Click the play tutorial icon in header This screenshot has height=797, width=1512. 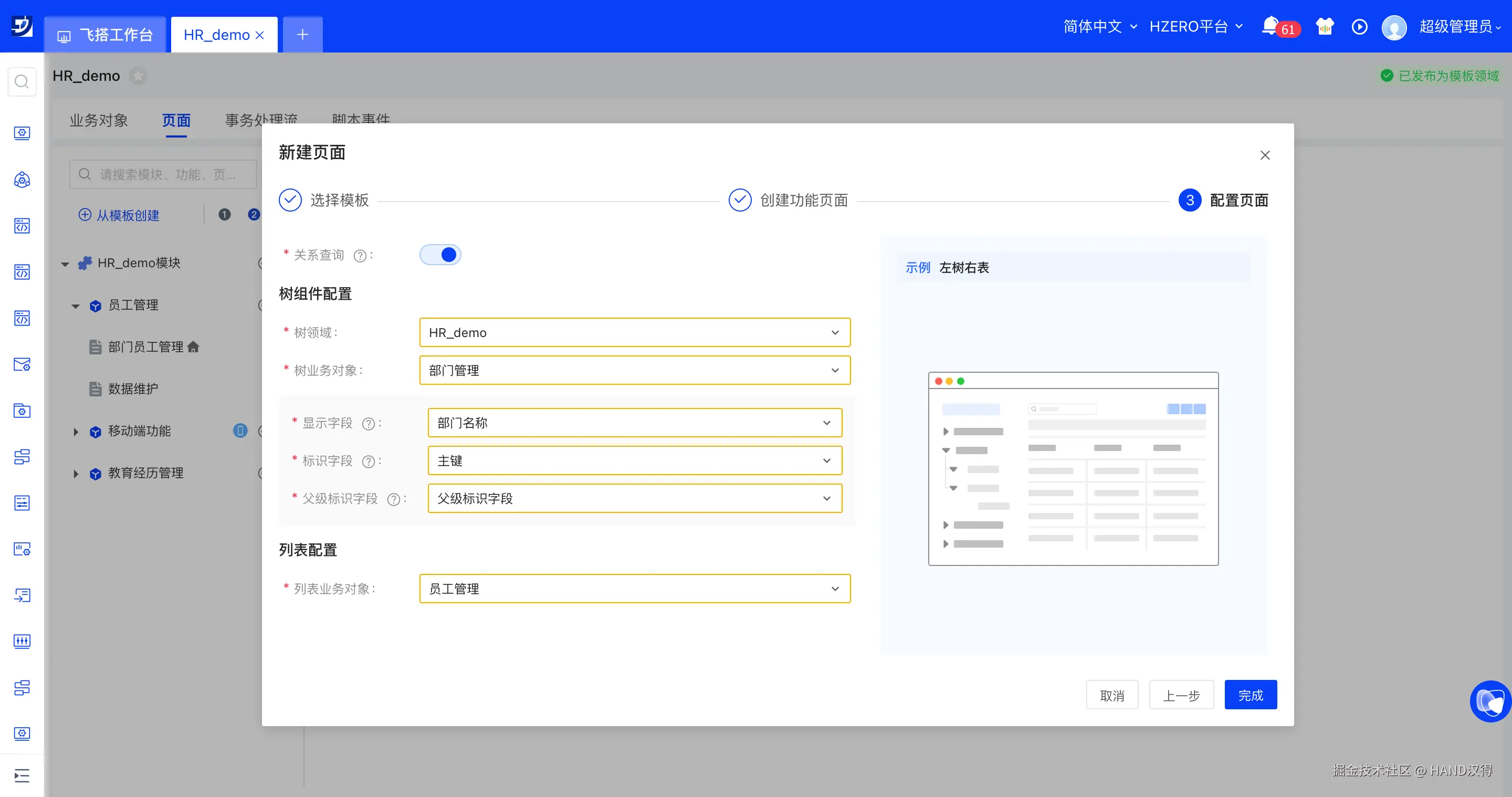coord(1359,27)
